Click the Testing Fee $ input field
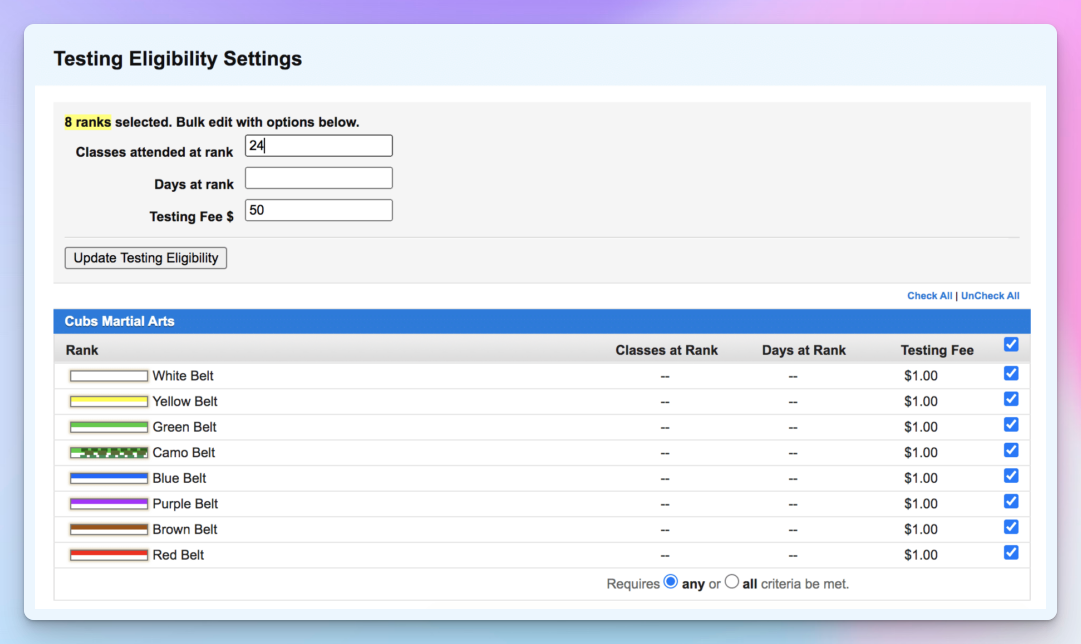 point(319,210)
